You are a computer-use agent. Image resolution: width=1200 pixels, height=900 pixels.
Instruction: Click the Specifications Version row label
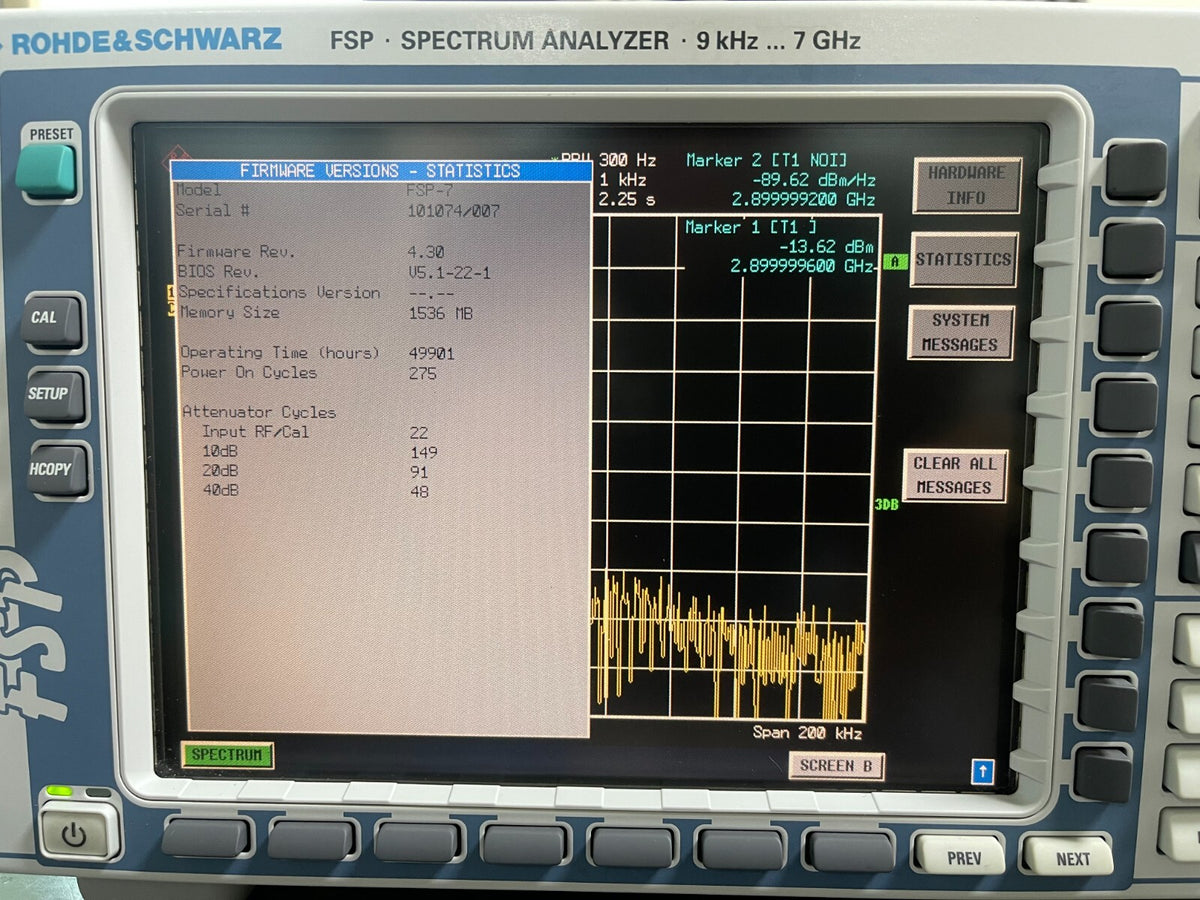(x=280, y=292)
